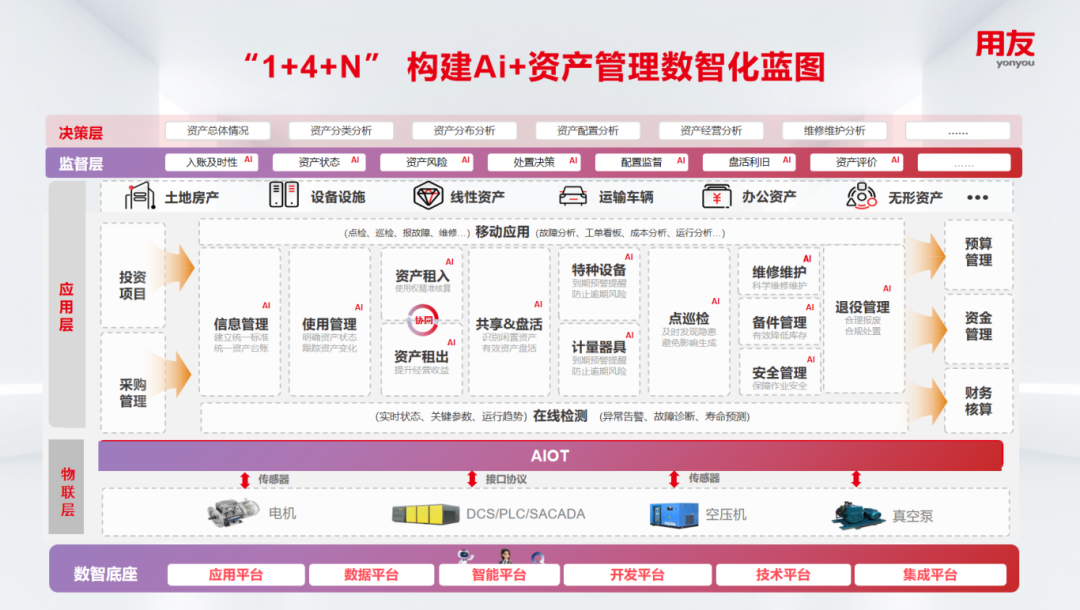This screenshot has width=1080, height=610.
Task: Open 资产总体情况 in the 决策层 row
Action: pyautogui.click(x=217, y=131)
